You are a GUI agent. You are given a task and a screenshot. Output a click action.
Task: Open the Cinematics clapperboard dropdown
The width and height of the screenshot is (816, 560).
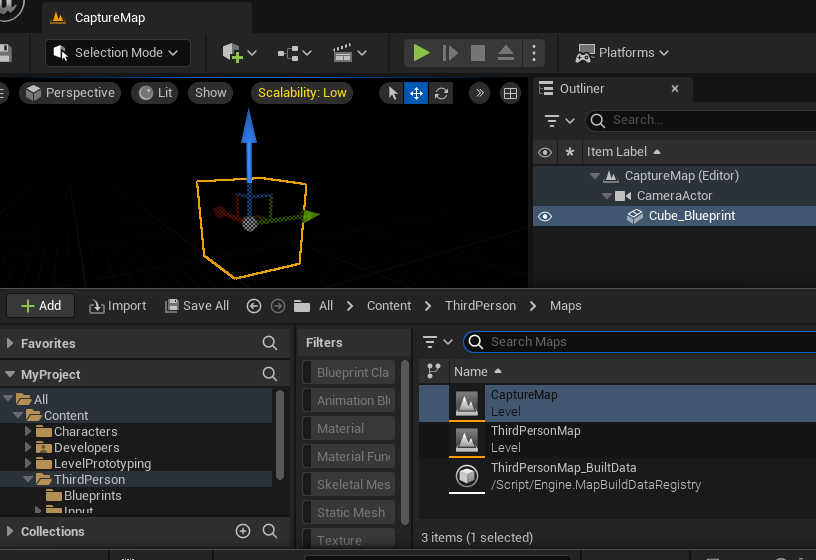click(350, 53)
